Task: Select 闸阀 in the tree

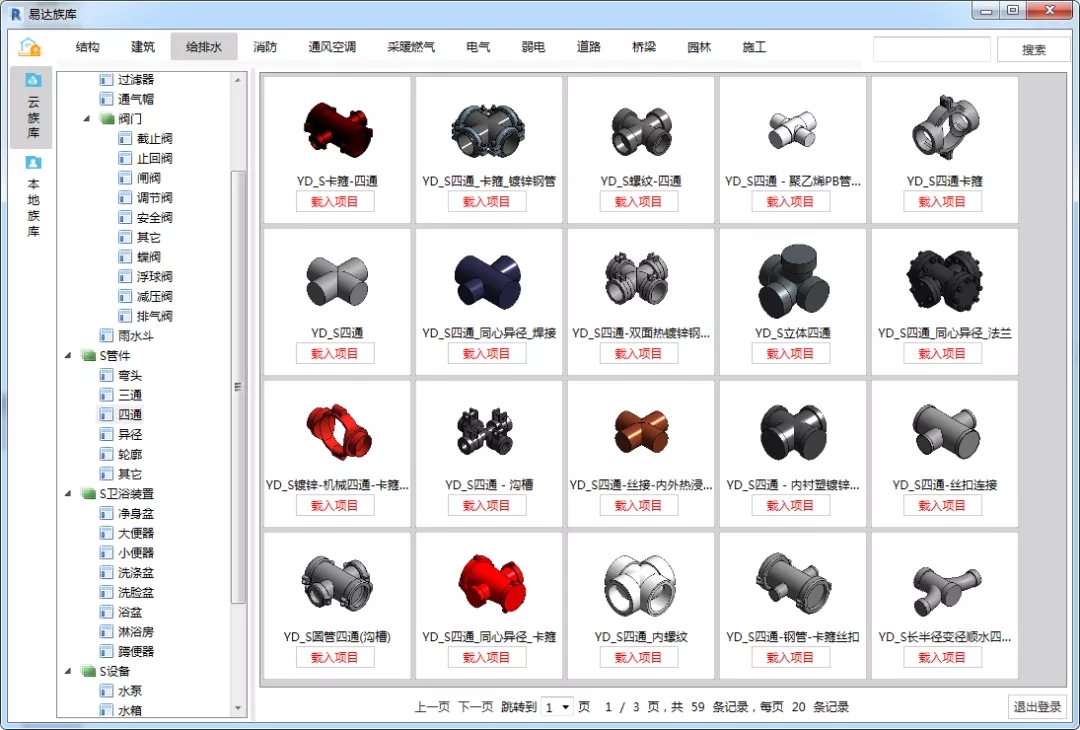Action: (148, 178)
